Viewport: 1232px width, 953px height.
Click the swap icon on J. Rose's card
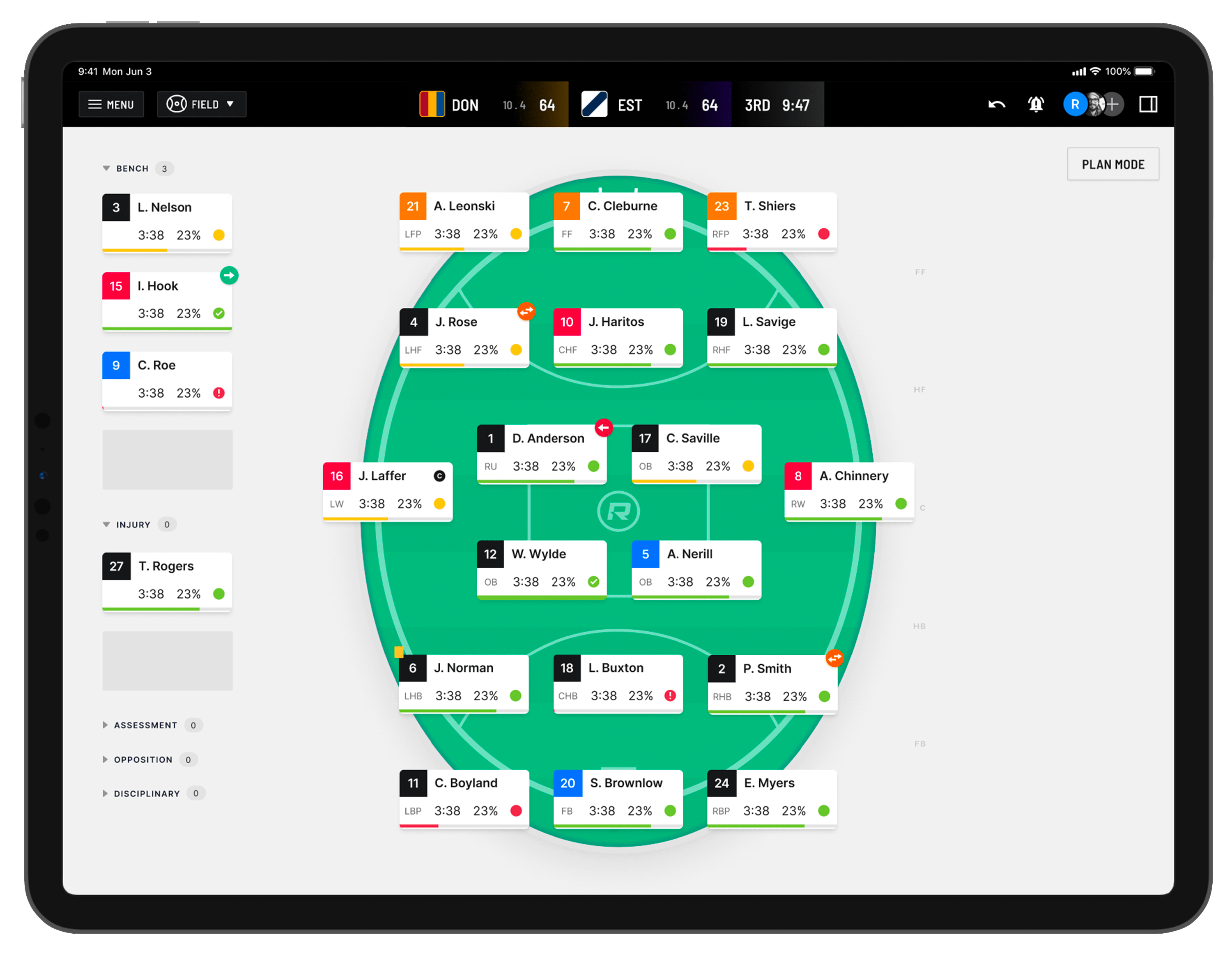[526, 311]
